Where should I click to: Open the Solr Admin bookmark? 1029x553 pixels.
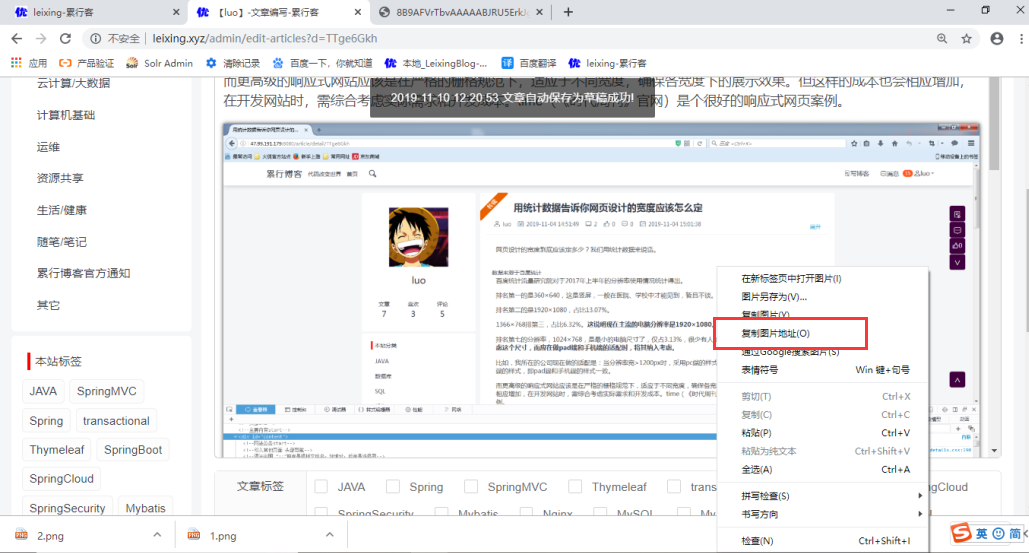159,63
